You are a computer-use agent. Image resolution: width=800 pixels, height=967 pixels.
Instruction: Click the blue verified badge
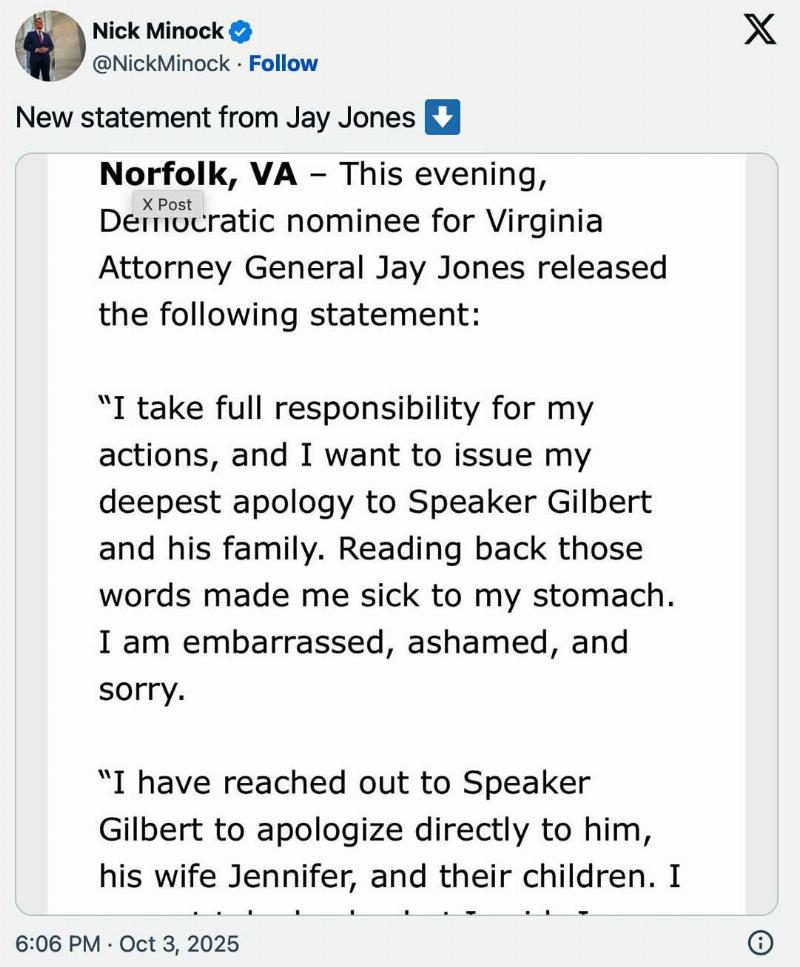click(x=240, y=32)
